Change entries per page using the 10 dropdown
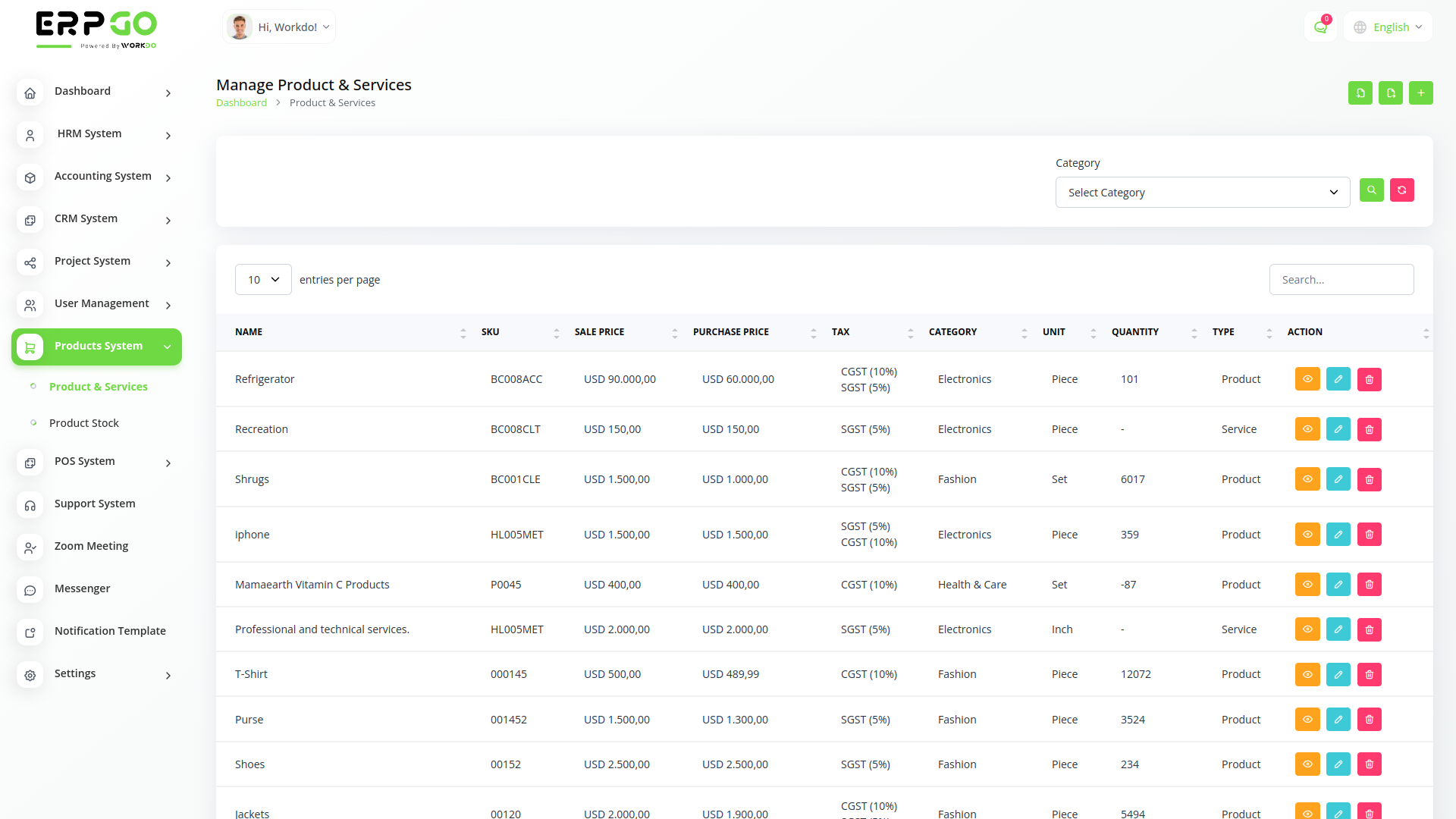The image size is (1456, 819). [263, 279]
